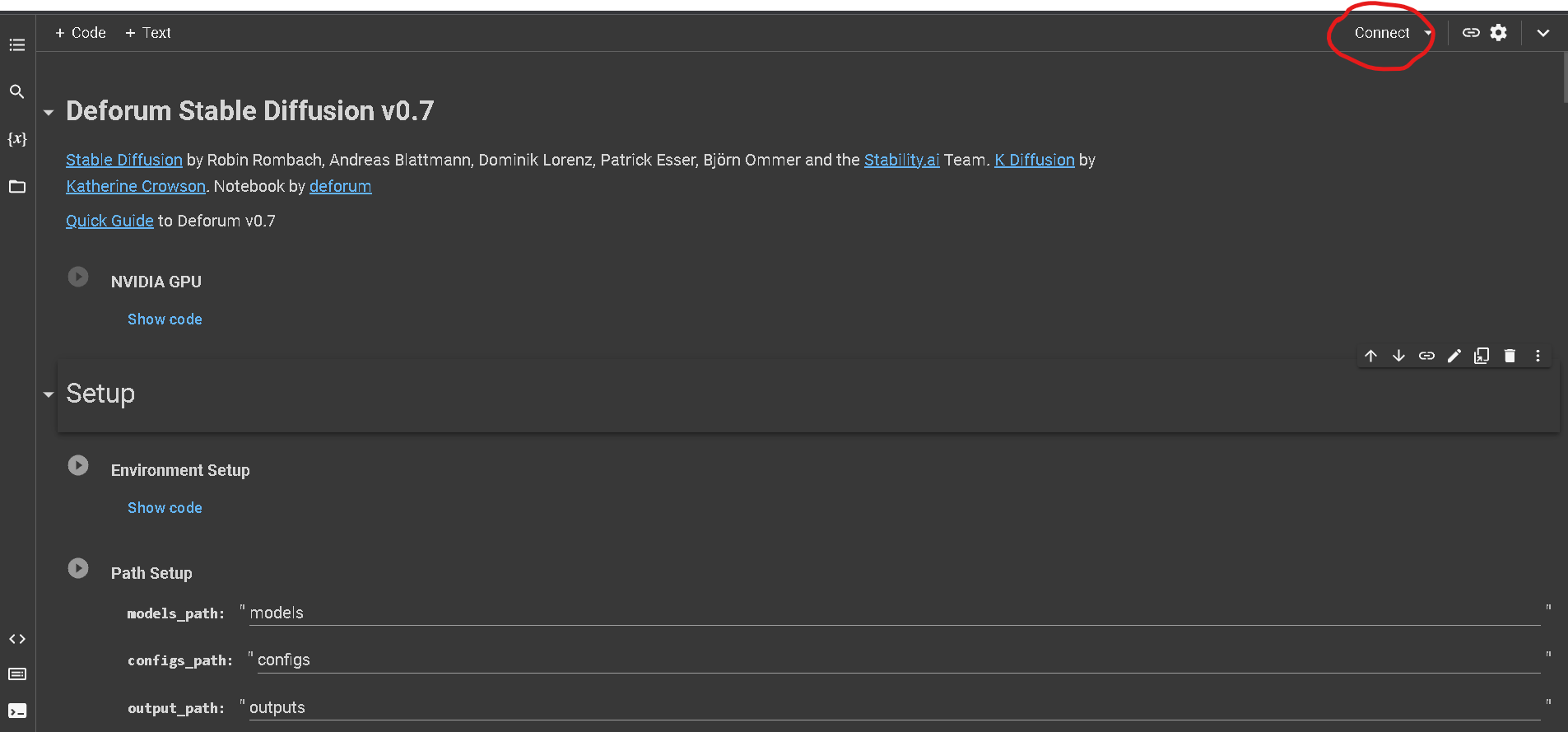
Task: Open the command palette icon
Action: (17, 674)
